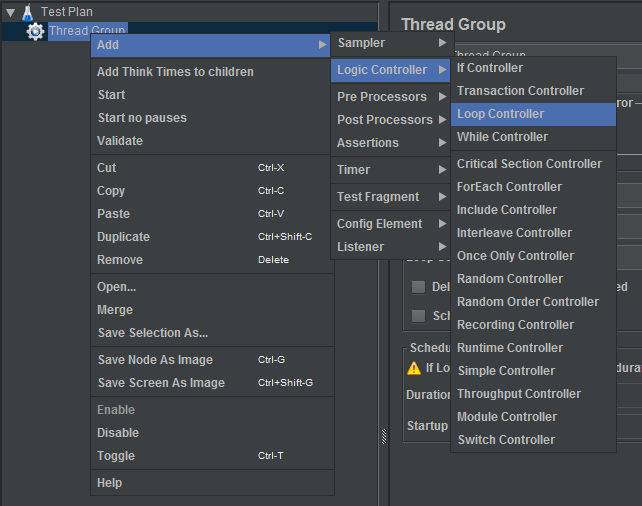
Task: Click the Test Plan flask icon
Action: click(27, 12)
